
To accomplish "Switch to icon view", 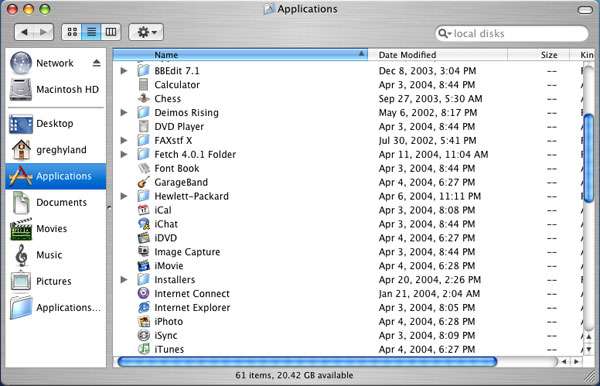I will 72,32.
